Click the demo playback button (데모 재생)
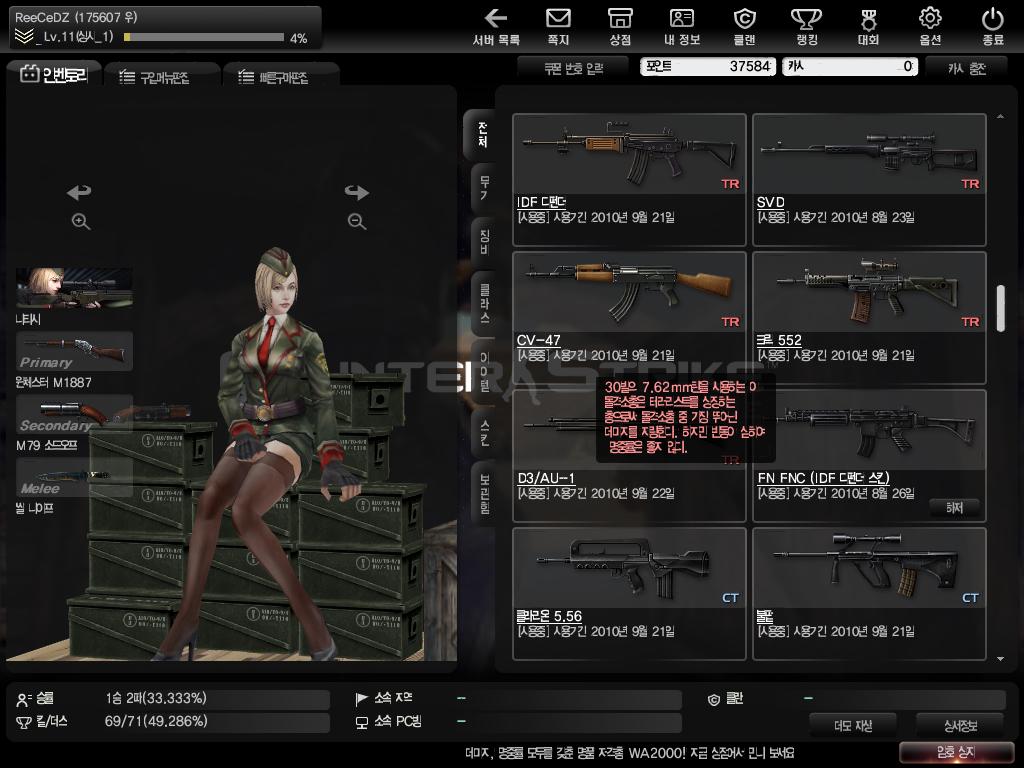 click(853, 726)
